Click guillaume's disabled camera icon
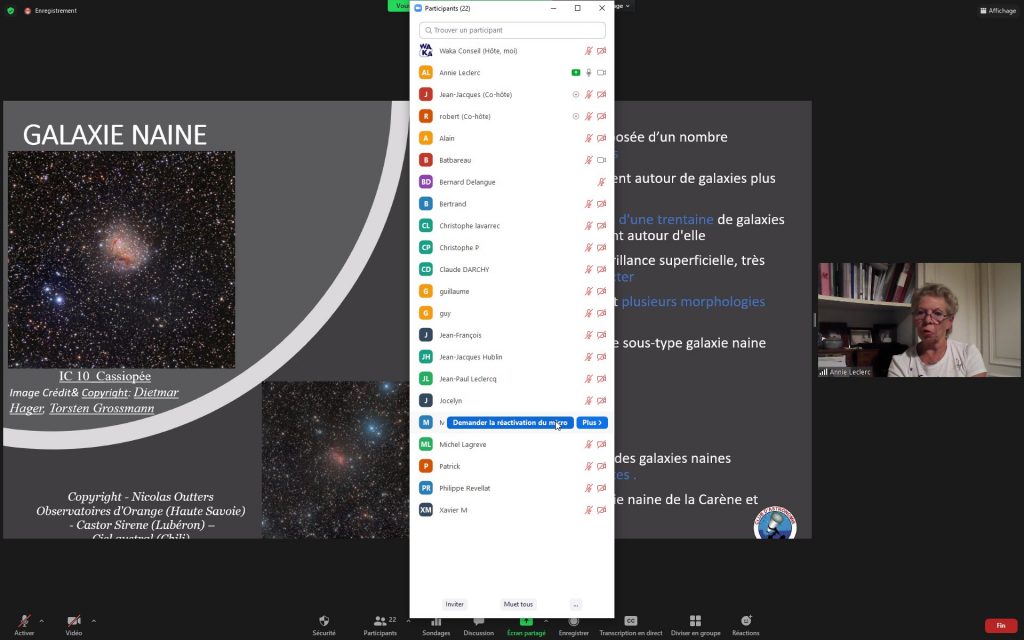The width and height of the screenshot is (1024, 640). (x=601, y=291)
